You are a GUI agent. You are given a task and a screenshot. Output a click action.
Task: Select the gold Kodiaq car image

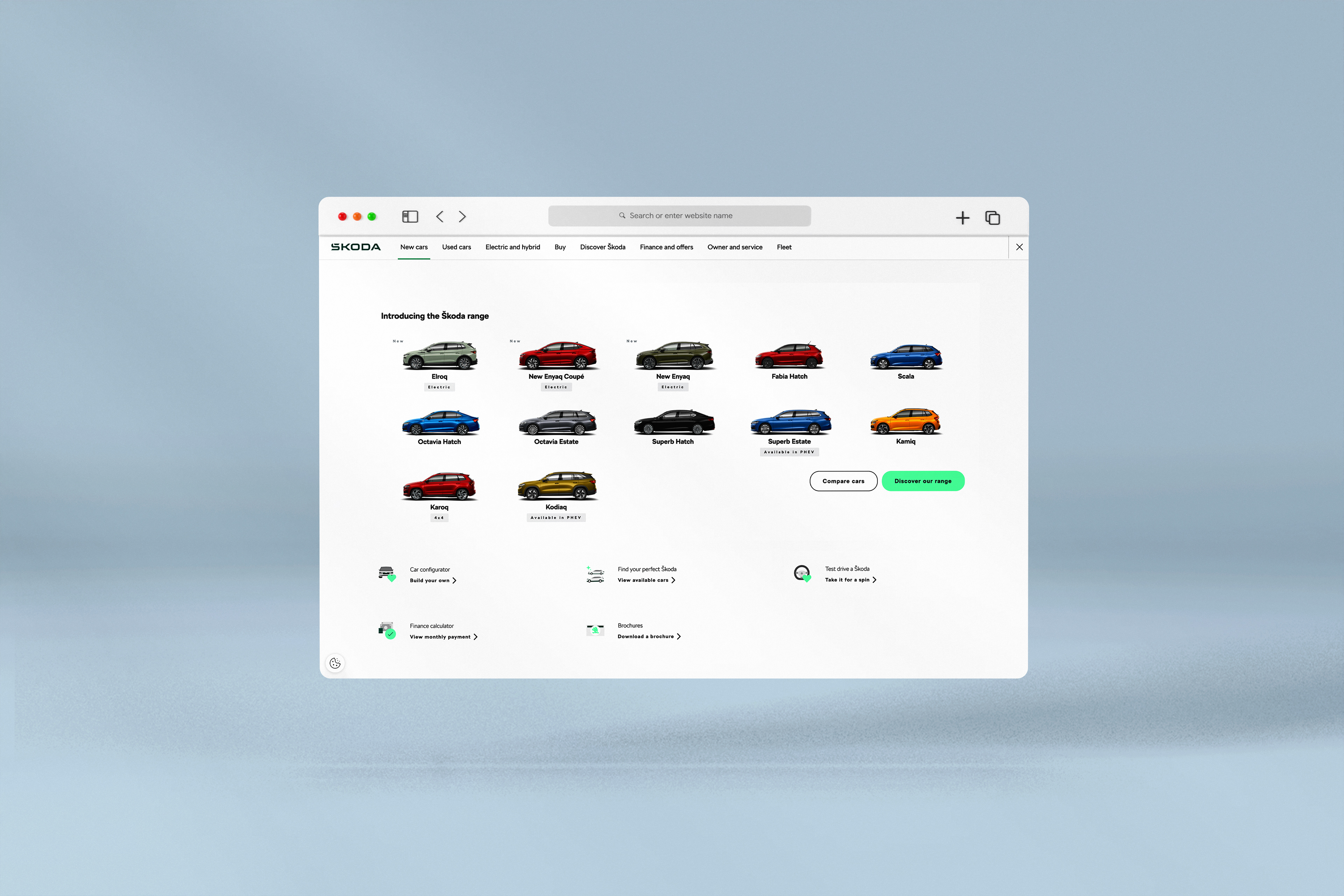click(557, 486)
